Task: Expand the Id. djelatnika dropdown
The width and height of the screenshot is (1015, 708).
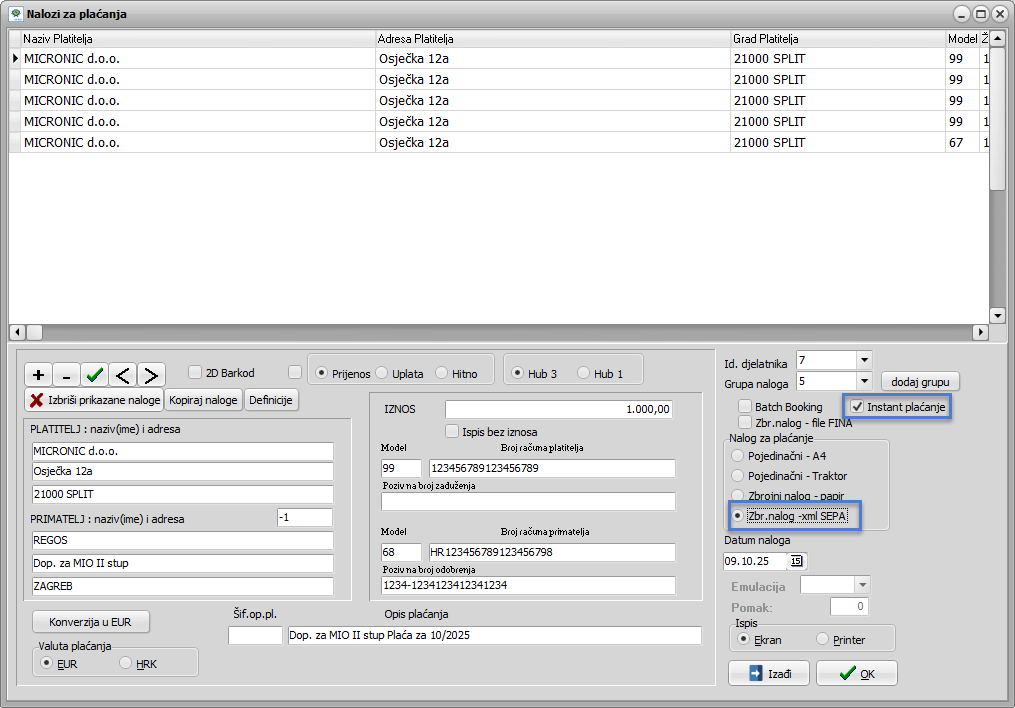Action: [864, 359]
